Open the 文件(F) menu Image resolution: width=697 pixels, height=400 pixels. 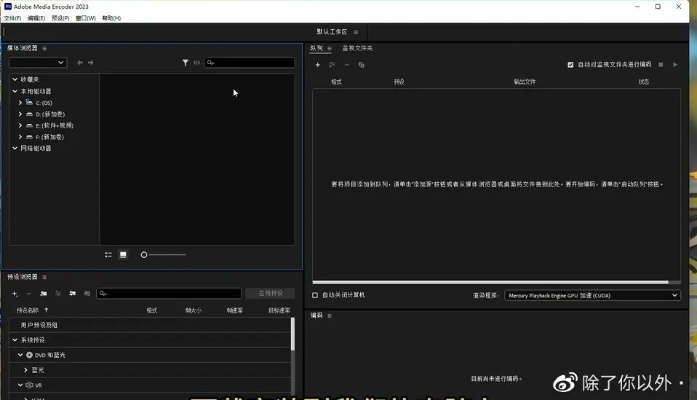point(12,18)
